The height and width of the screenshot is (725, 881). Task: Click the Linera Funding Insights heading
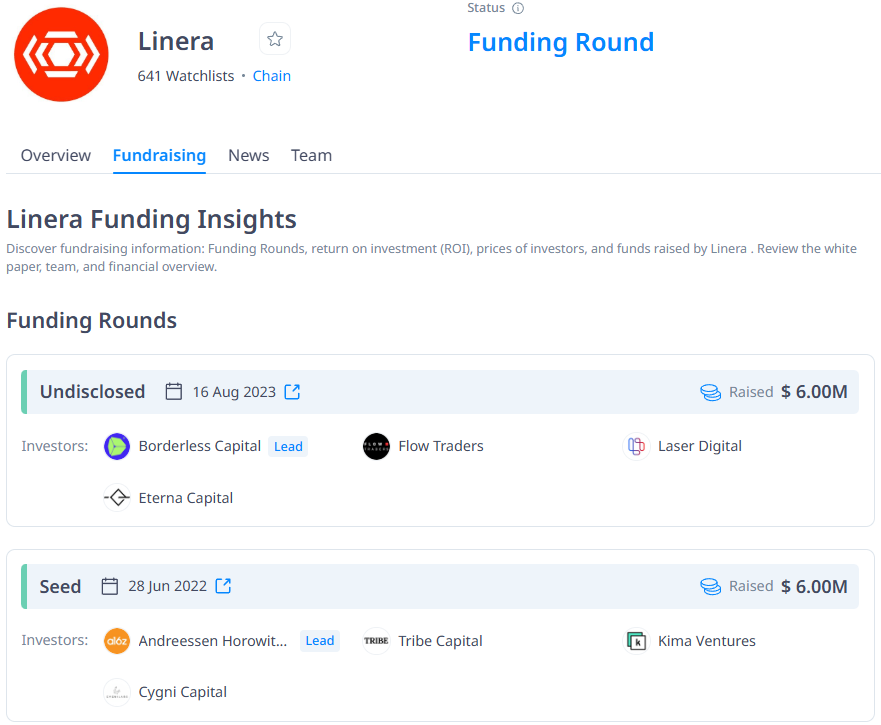point(151,219)
